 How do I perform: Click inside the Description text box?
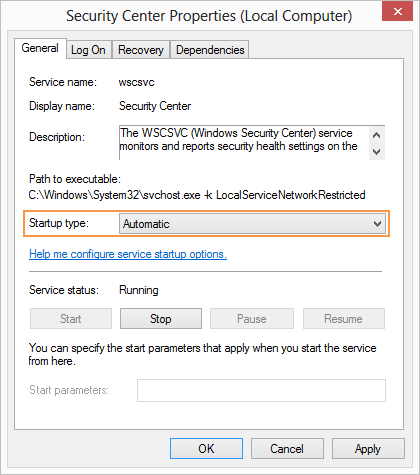tap(244, 143)
